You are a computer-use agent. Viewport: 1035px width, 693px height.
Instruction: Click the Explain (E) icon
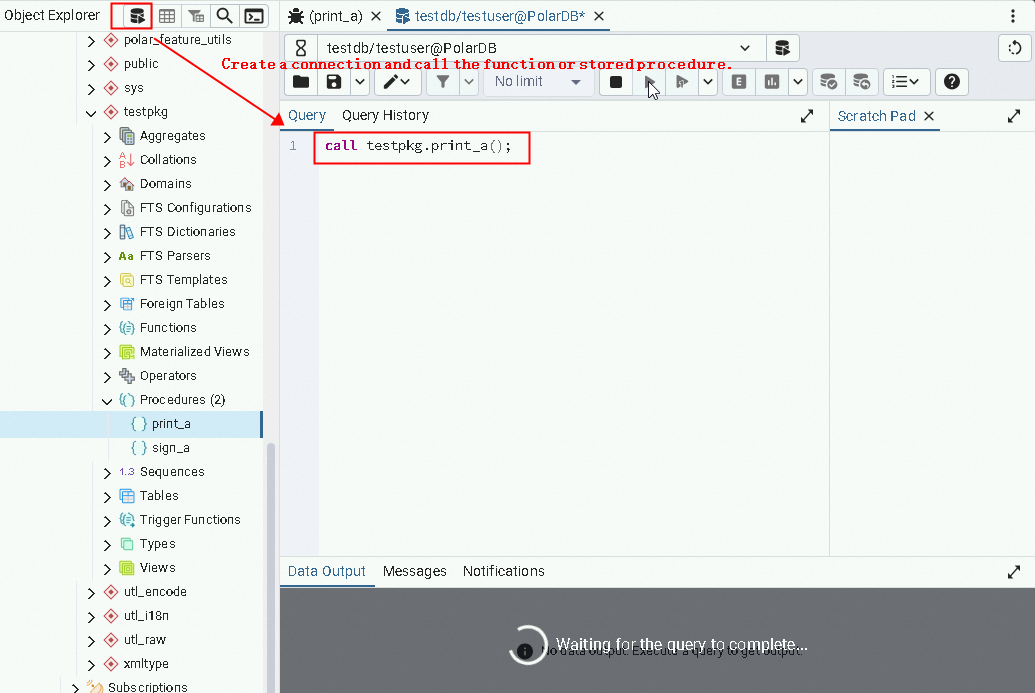click(x=739, y=82)
